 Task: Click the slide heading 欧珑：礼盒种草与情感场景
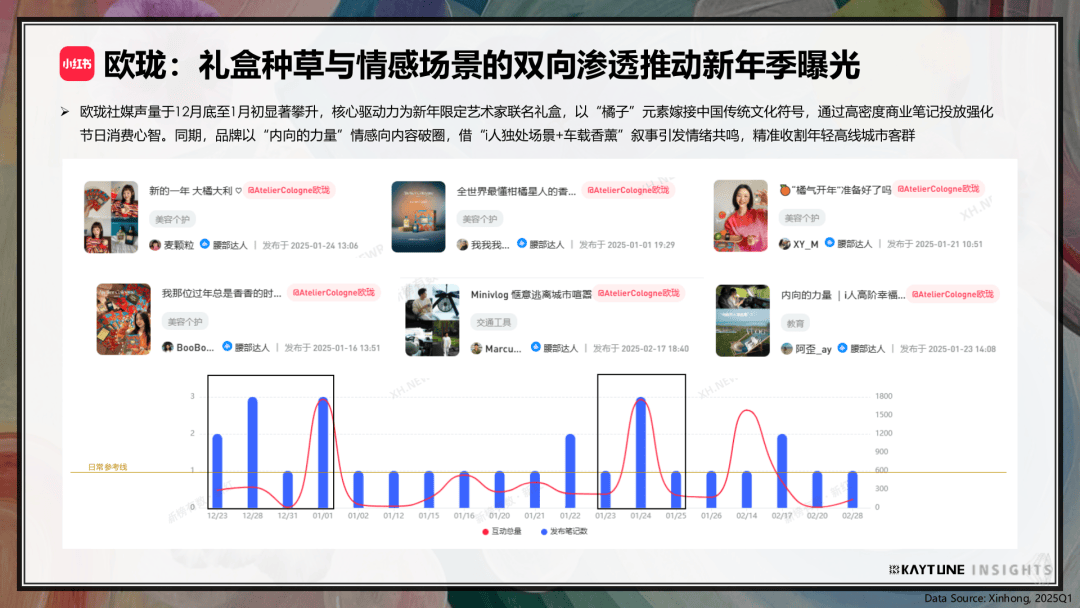click(481, 65)
